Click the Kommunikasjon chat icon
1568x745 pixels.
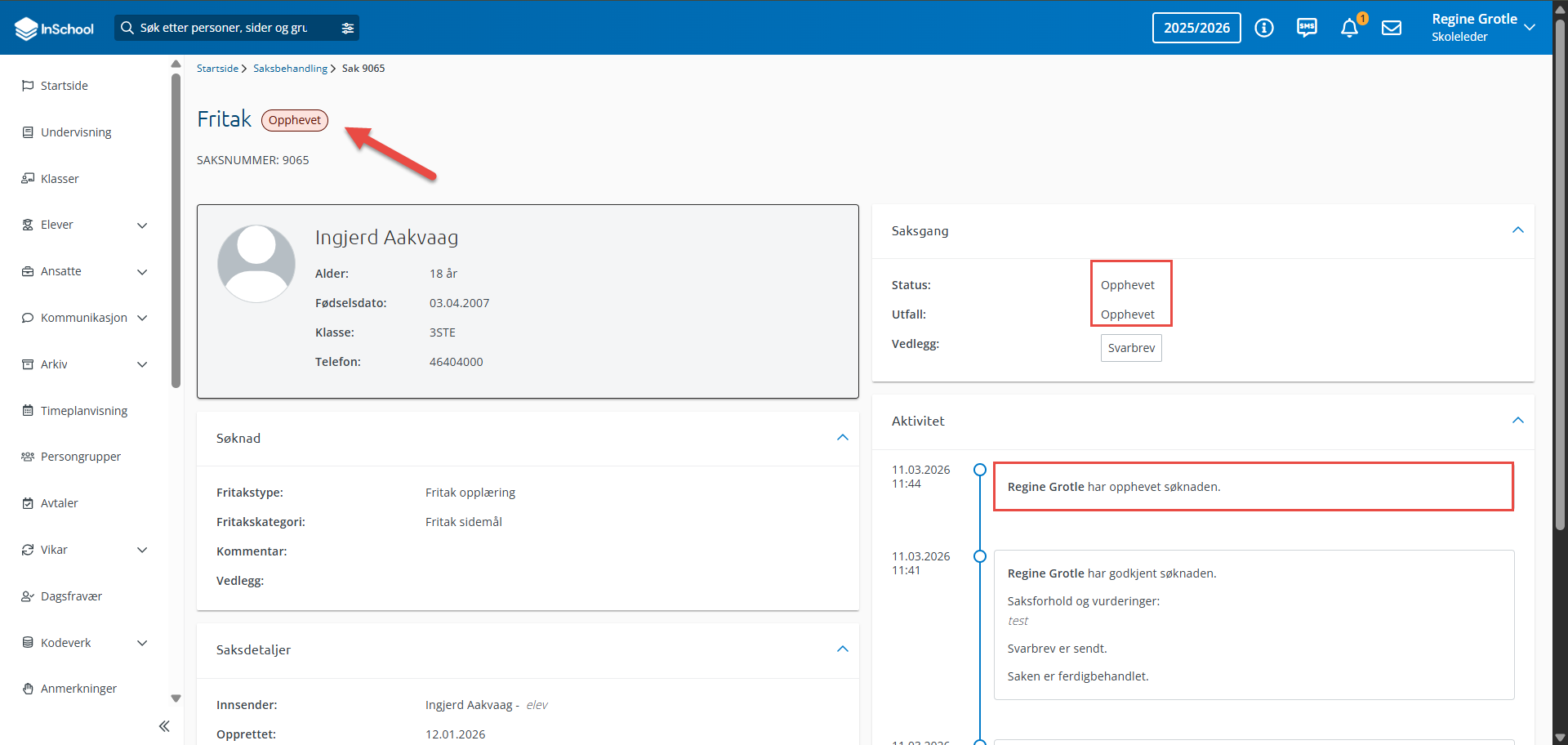[x=28, y=318]
